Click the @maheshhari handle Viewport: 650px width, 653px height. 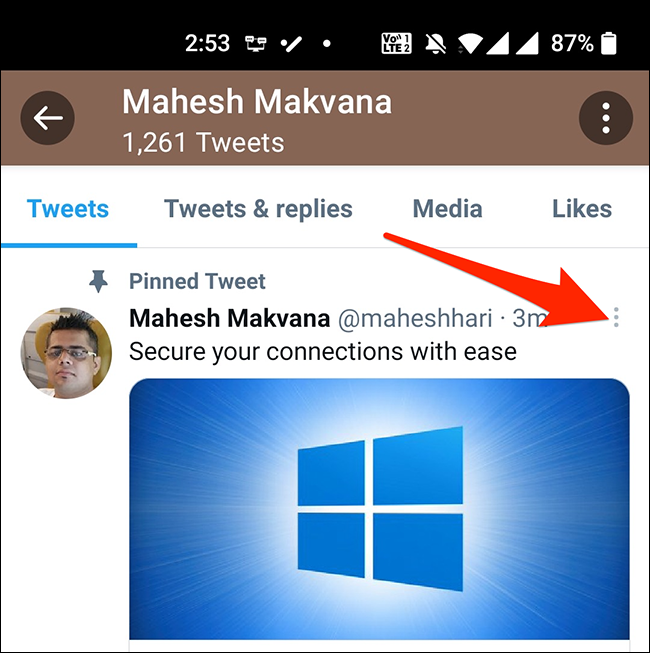[415, 319]
